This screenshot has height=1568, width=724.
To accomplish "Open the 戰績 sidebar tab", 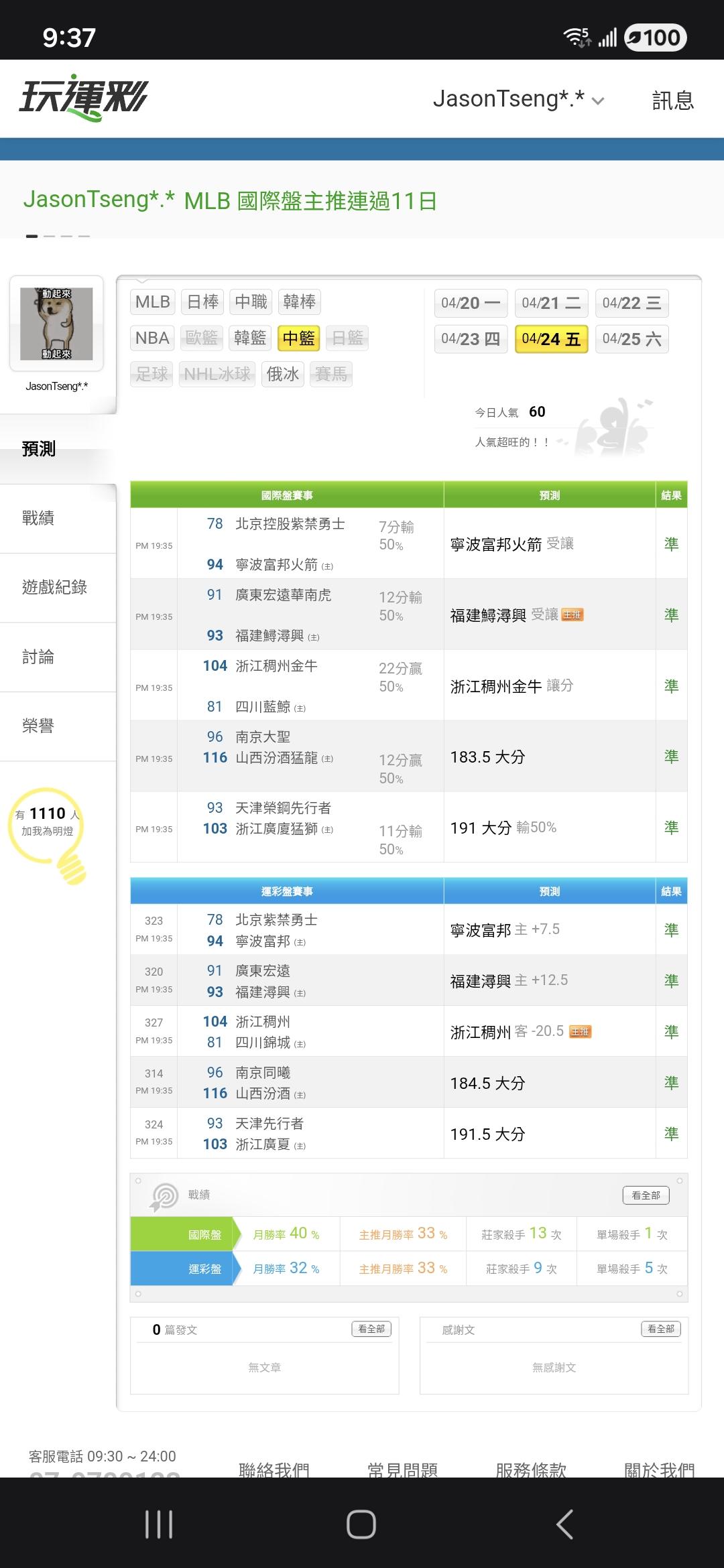I will coord(38,518).
